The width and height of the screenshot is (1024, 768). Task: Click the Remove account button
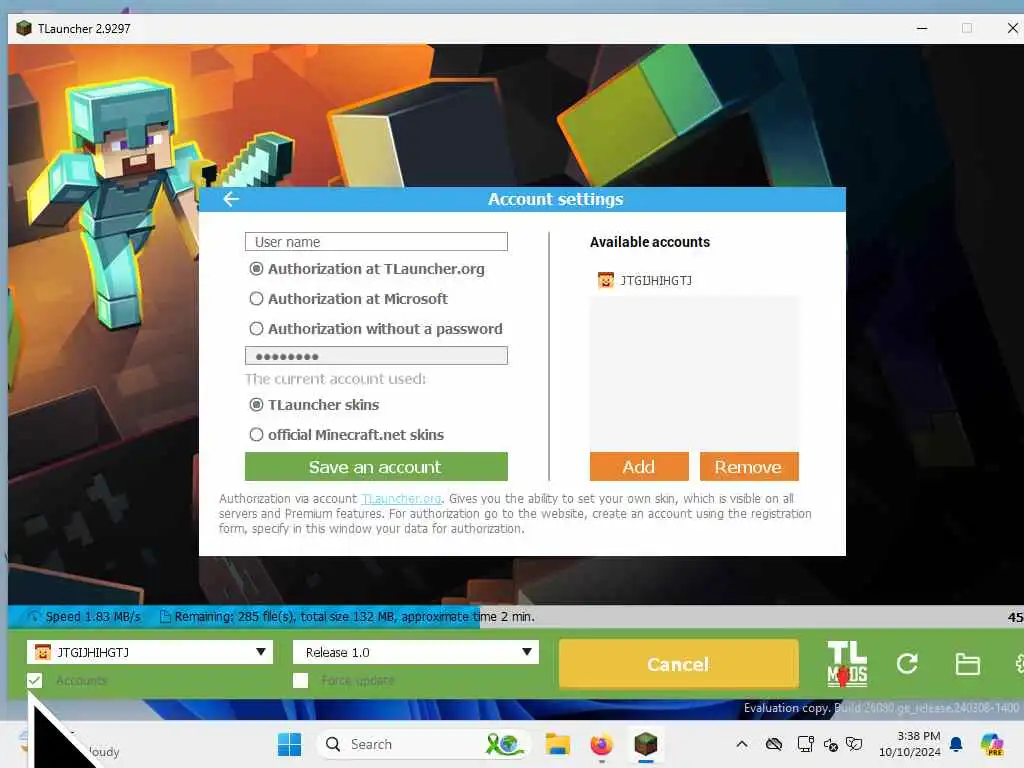point(749,467)
